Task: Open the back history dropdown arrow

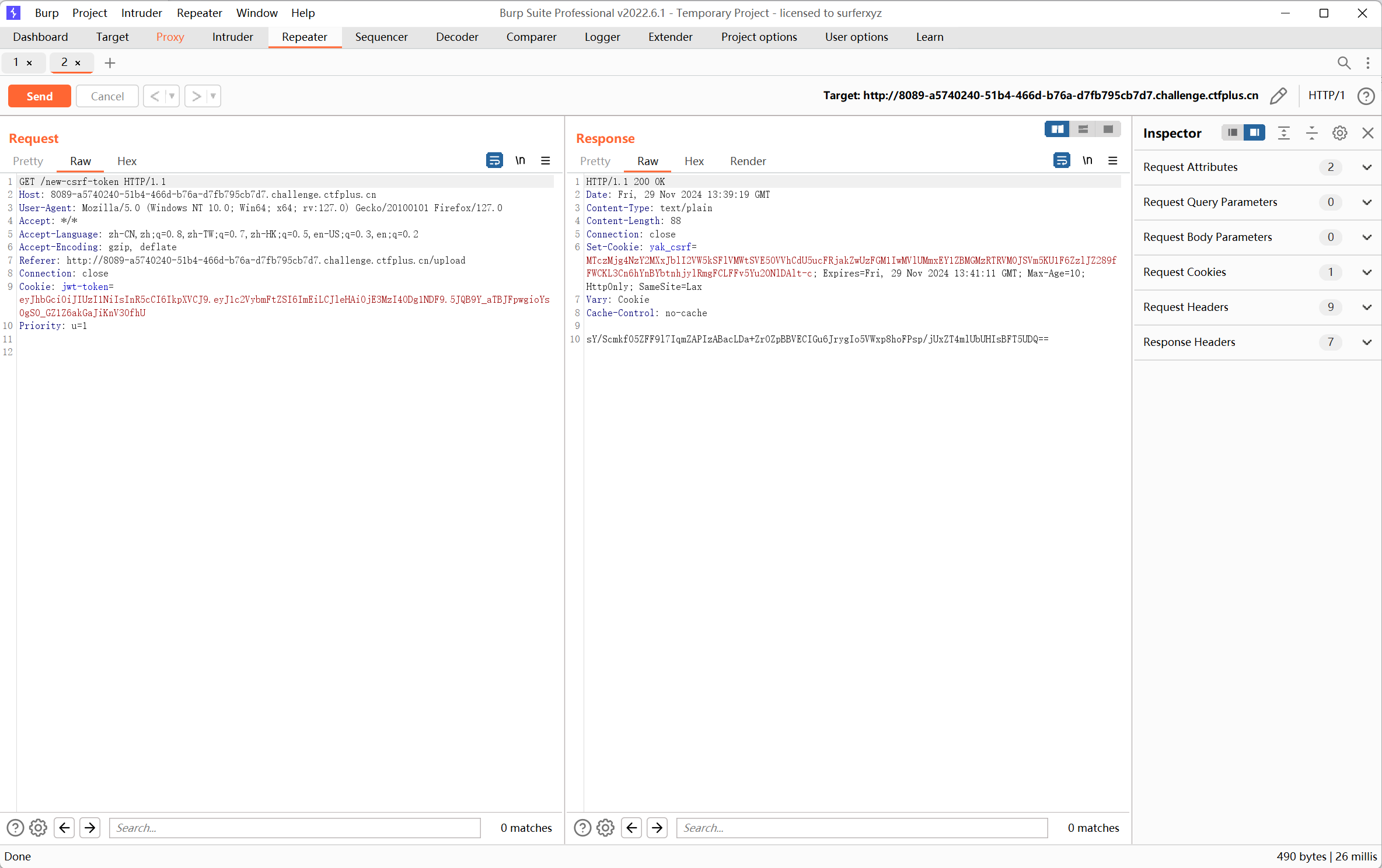Action: 172,96
